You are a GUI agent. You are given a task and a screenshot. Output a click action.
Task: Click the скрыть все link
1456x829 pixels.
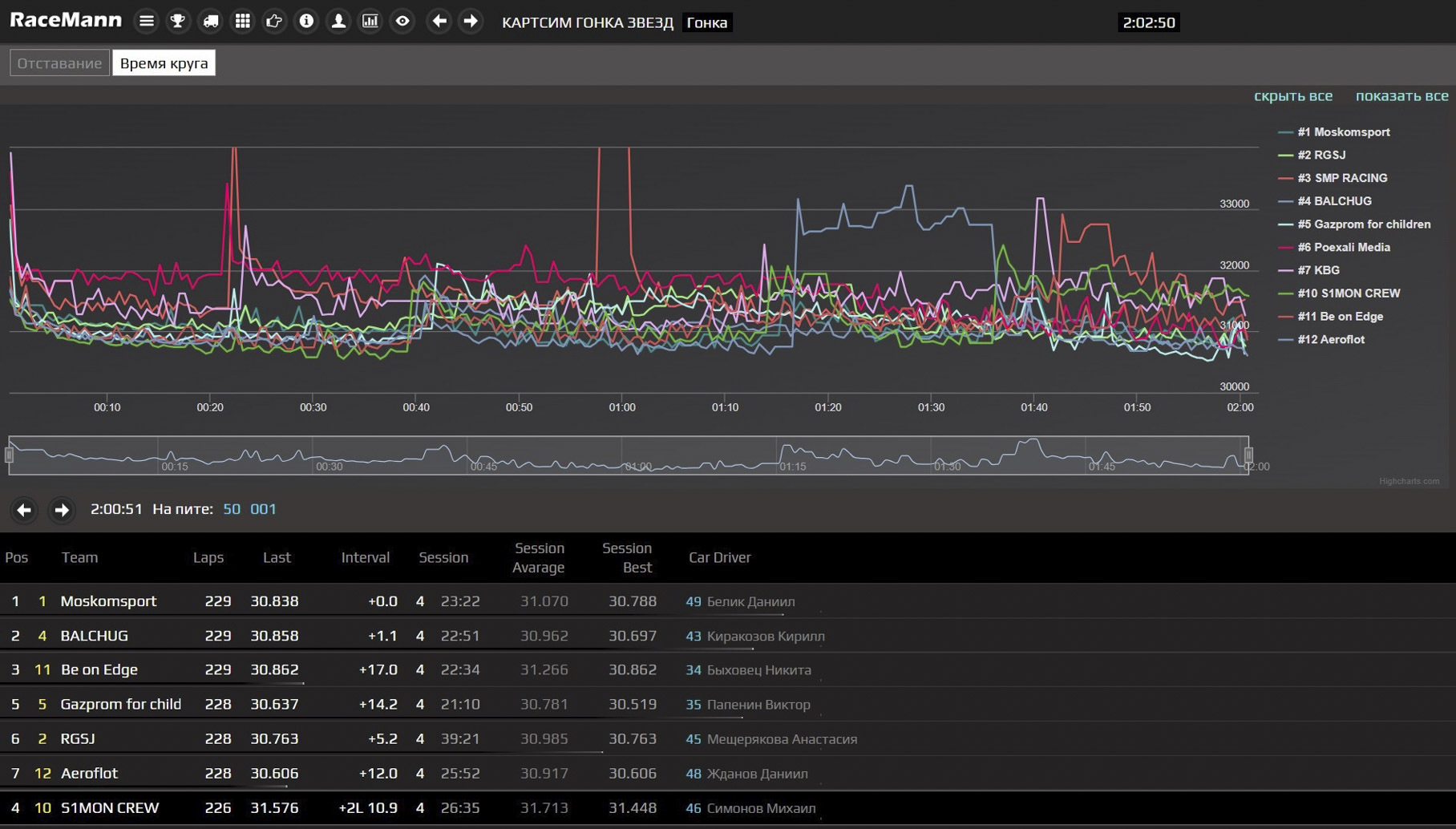pyautogui.click(x=1292, y=96)
